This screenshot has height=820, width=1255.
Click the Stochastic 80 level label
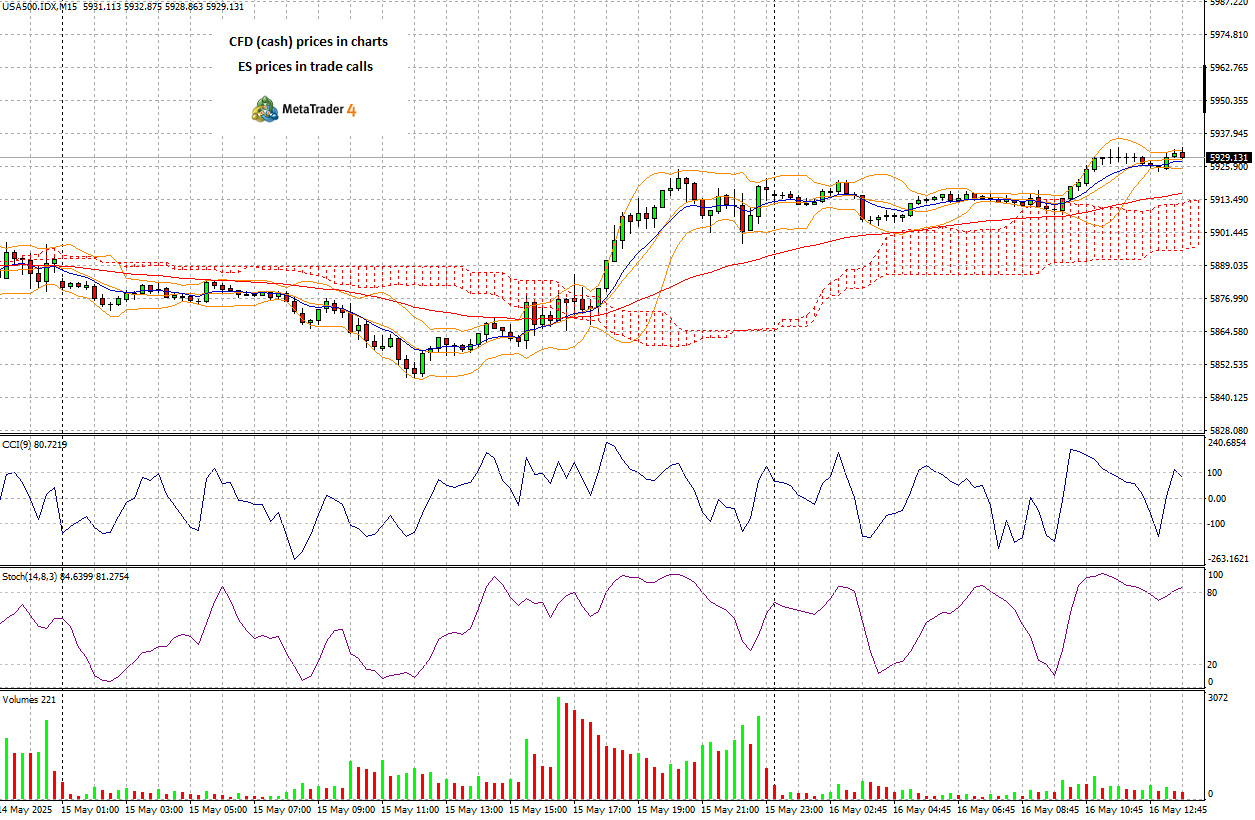click(x=1212, y=593)
